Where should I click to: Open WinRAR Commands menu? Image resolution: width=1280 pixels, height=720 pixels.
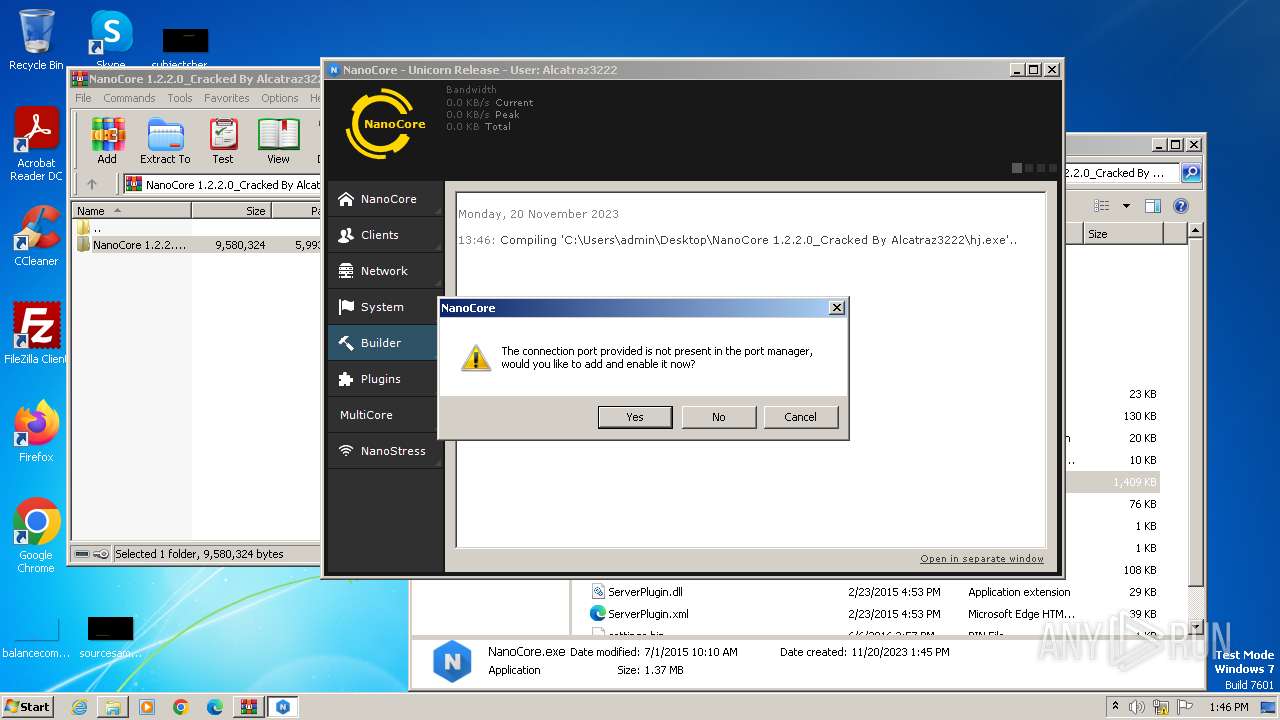pos(129,98)
